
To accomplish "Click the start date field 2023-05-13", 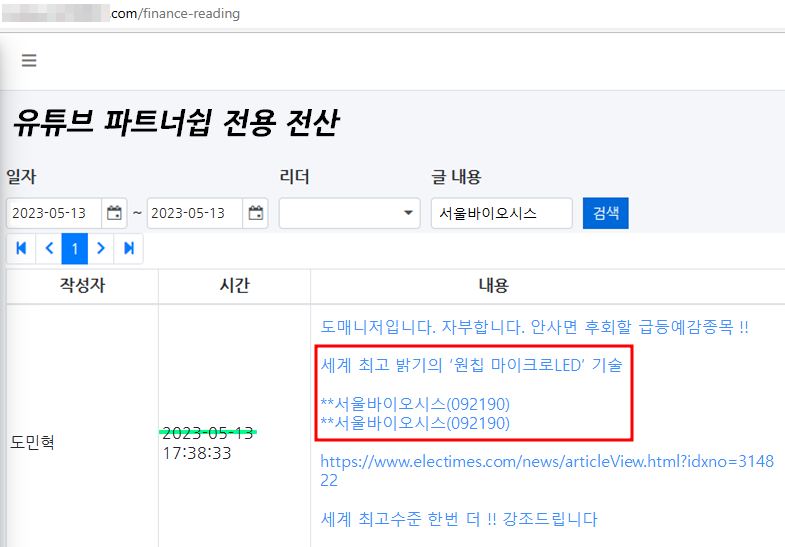I will point(55,213).
